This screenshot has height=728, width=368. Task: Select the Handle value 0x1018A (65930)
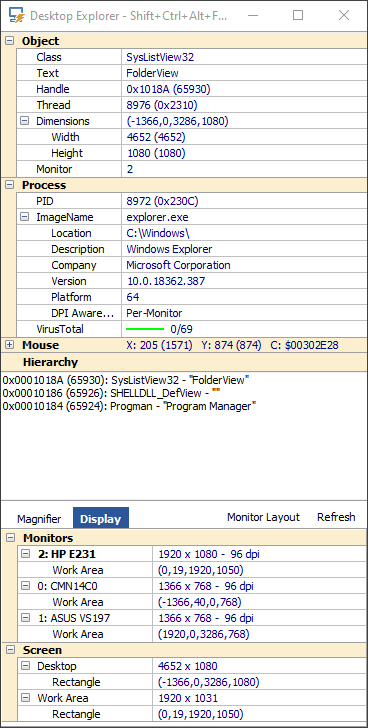click(168, 89)
